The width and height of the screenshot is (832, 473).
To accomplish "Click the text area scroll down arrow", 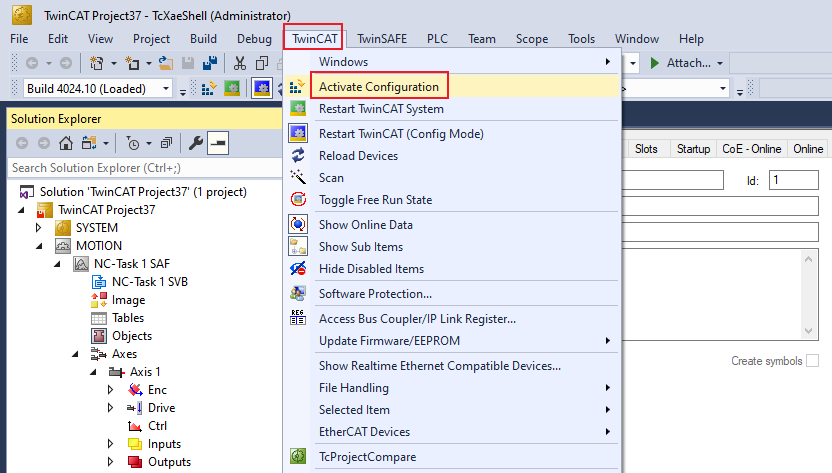I will pyautogui.click(x=808, y=331).
